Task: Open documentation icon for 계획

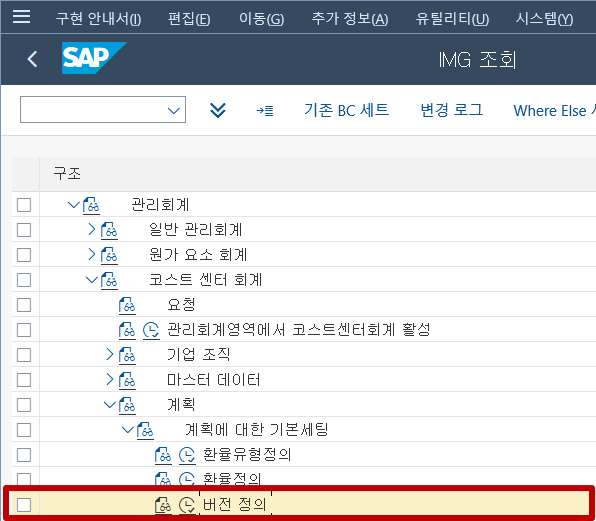Action: tap(127, 405)
